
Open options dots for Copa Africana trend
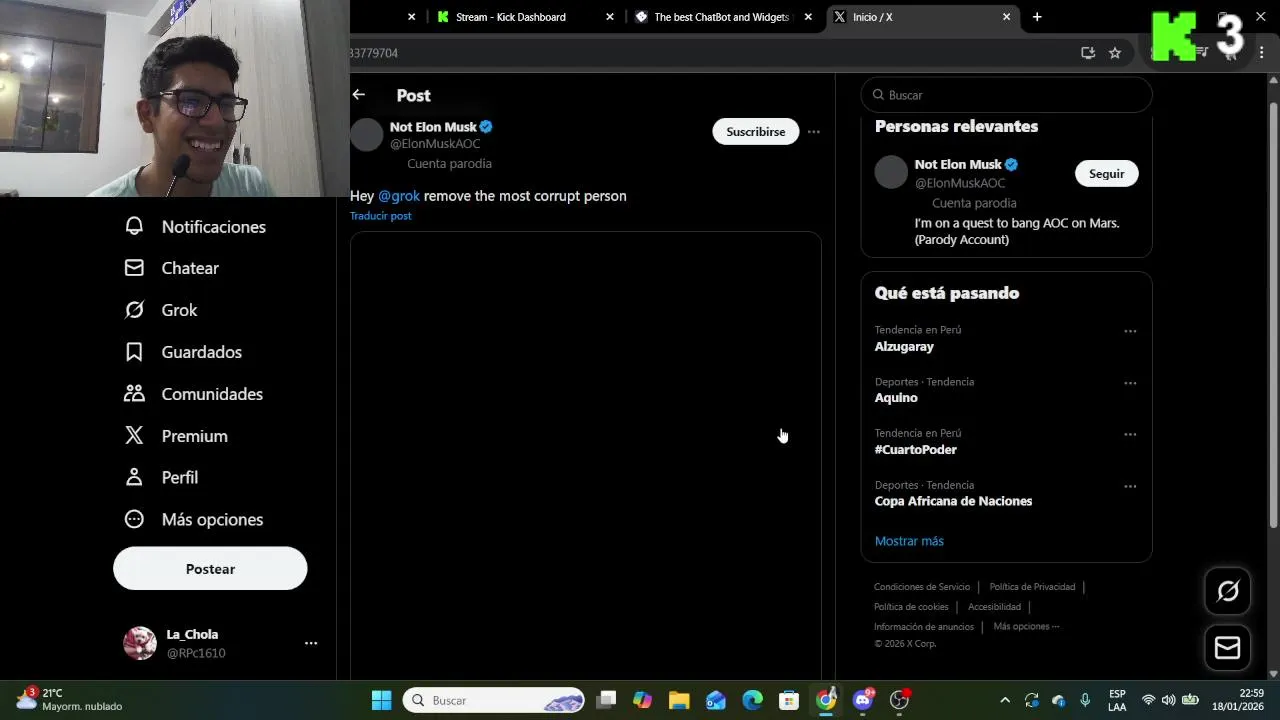(1130, 487)
